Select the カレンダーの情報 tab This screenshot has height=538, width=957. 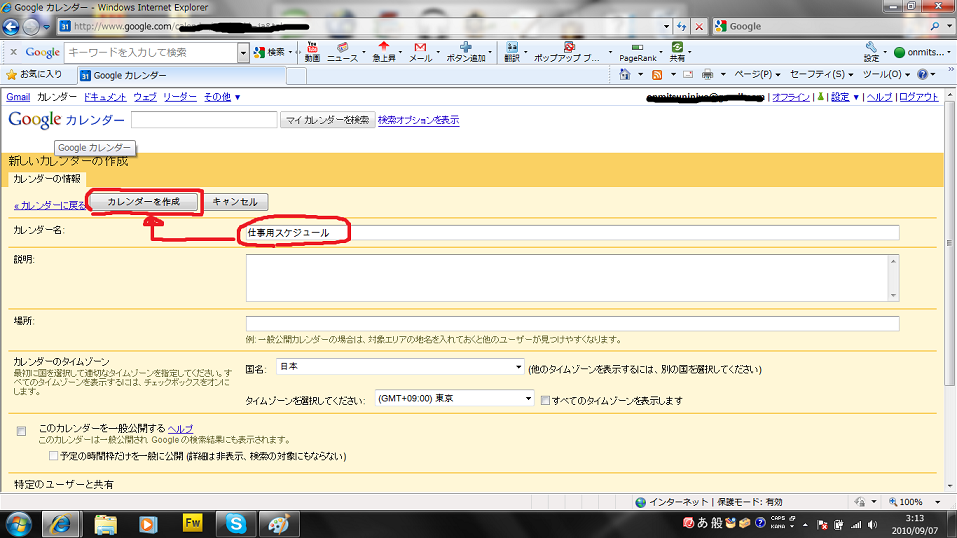coord(47,179)
